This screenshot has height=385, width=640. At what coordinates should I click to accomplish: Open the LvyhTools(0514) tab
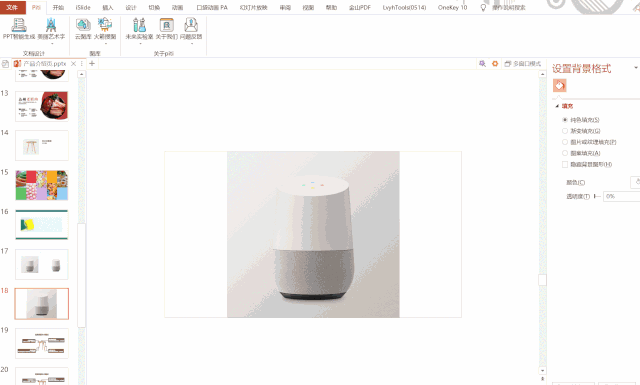(x=404, y=7)
